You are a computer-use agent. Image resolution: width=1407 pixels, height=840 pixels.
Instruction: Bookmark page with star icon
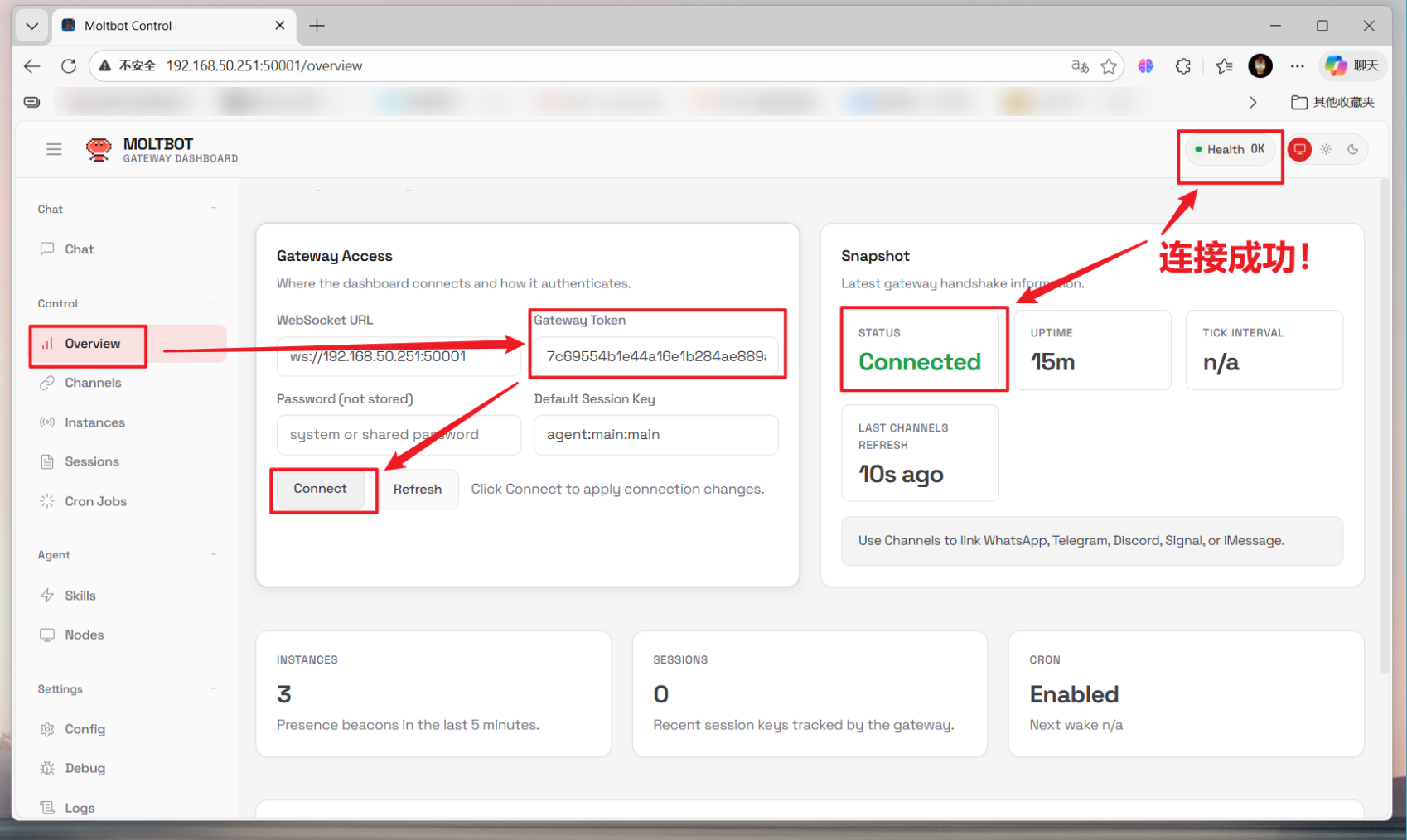(x=1109, y=66)
